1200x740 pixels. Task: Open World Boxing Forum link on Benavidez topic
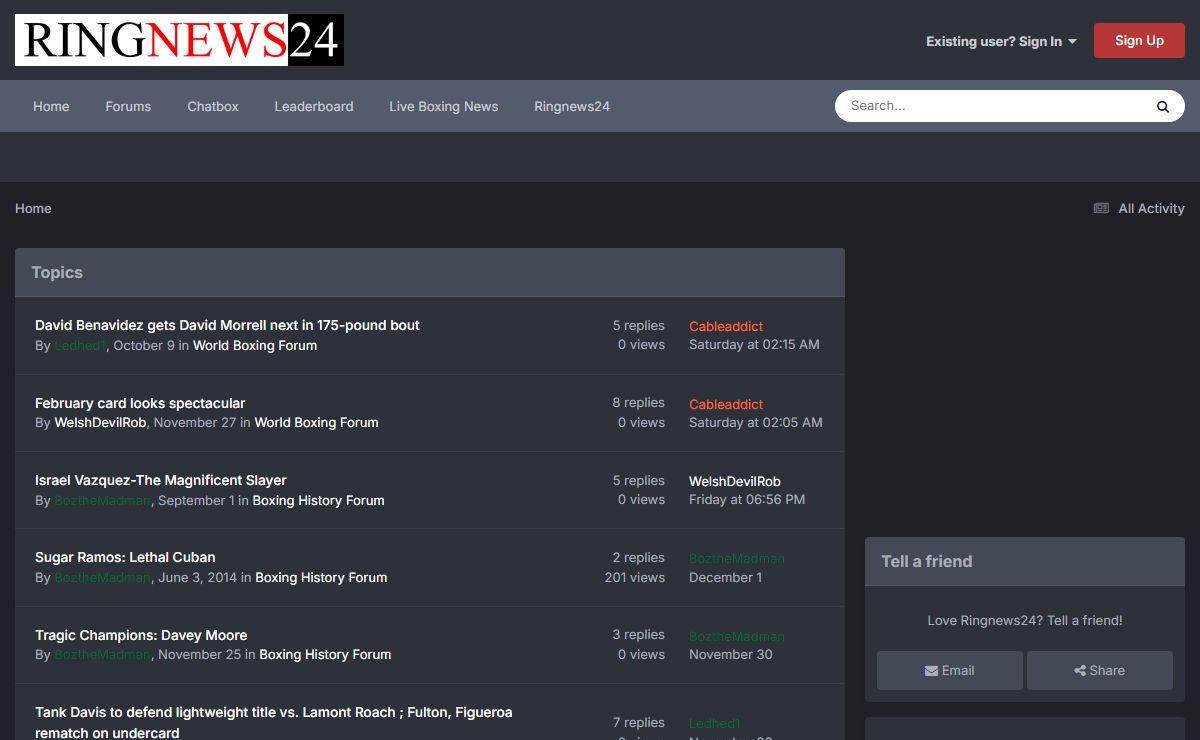pos(255,345)
